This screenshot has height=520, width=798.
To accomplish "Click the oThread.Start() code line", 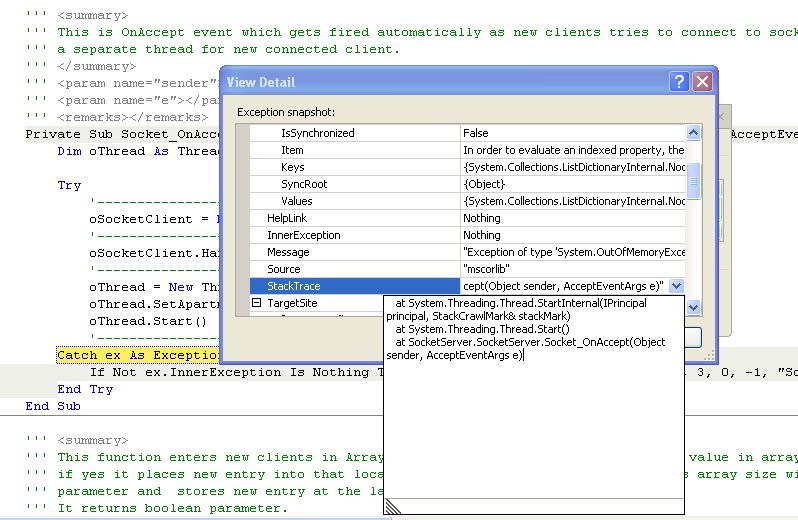I will [x=148, y=321].
